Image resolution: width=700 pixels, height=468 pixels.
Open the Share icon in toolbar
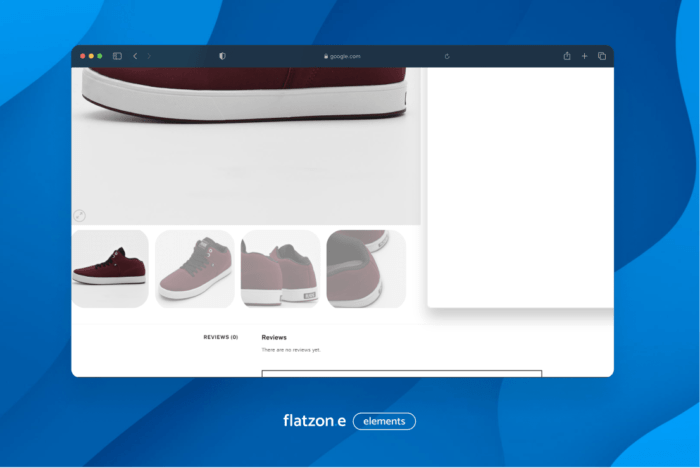pyautogui.click(x=567, y=56)
